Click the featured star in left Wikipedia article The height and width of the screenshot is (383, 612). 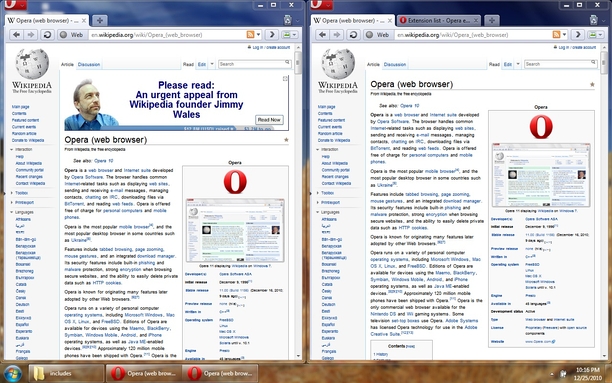286,140
